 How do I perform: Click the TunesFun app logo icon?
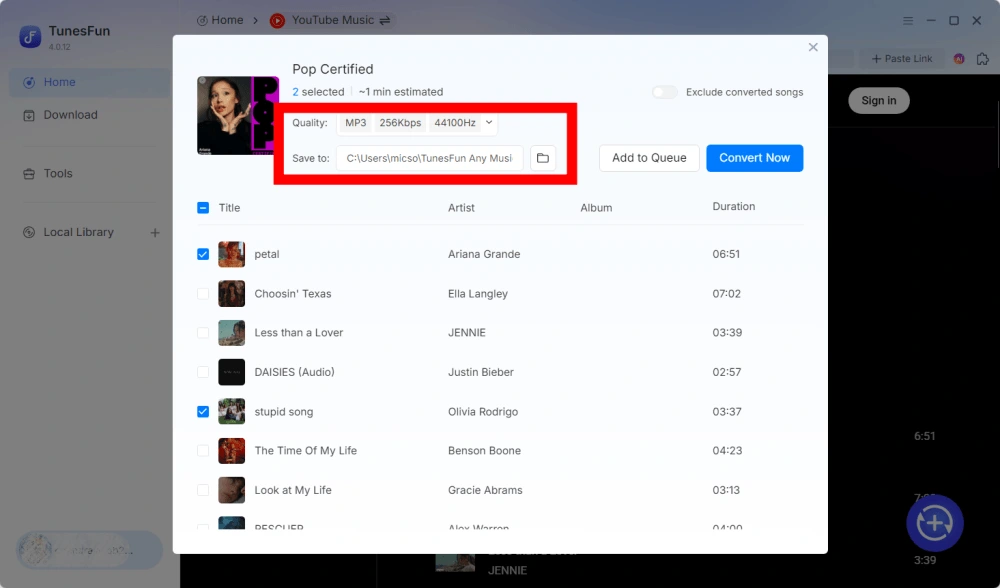tap(30, 37)
